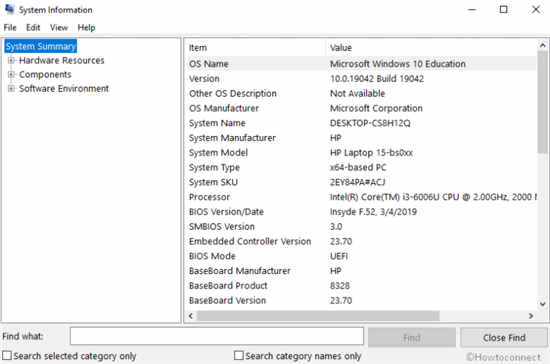
Task: Click the Find button
Action: pyautogui.click(x=412, y=337)
